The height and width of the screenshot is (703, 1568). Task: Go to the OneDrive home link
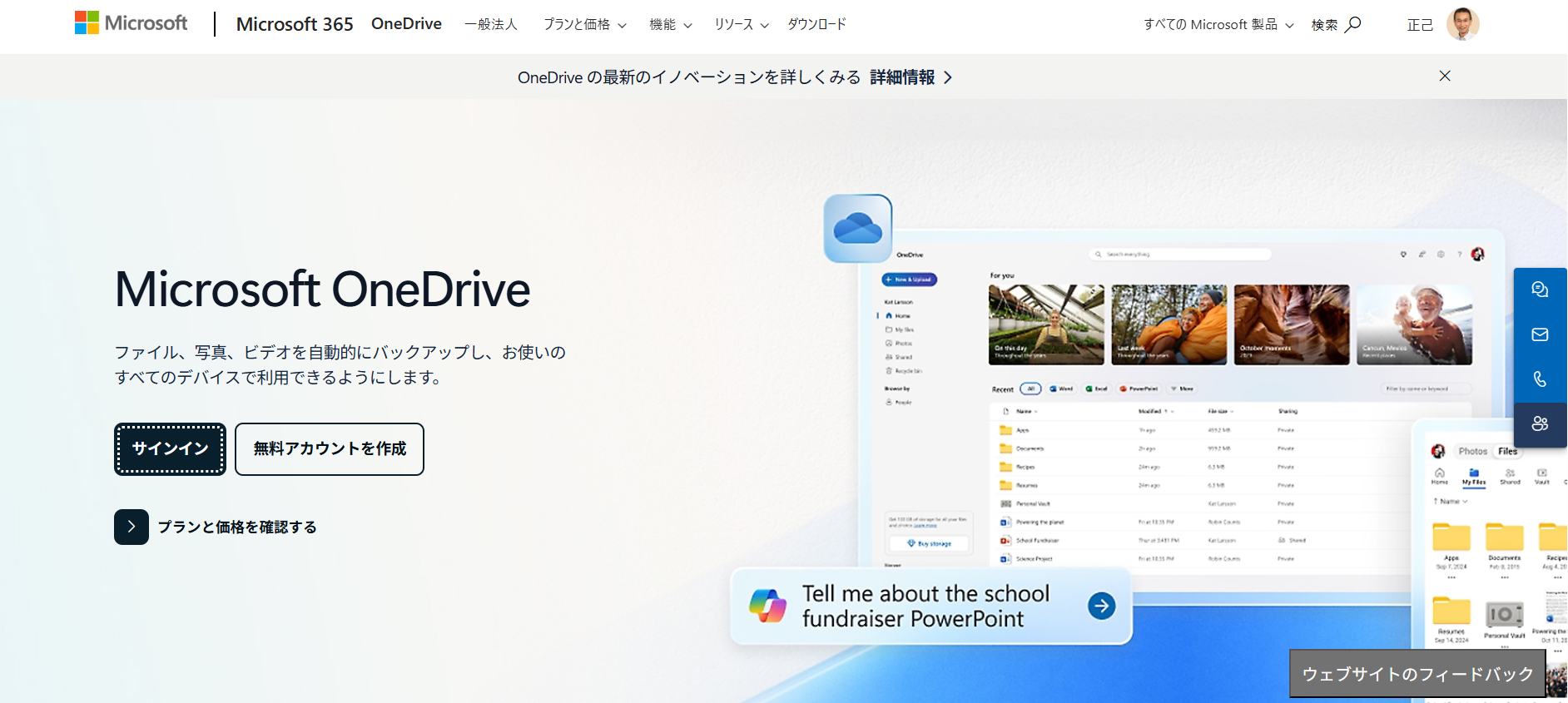tap(406, 24)
